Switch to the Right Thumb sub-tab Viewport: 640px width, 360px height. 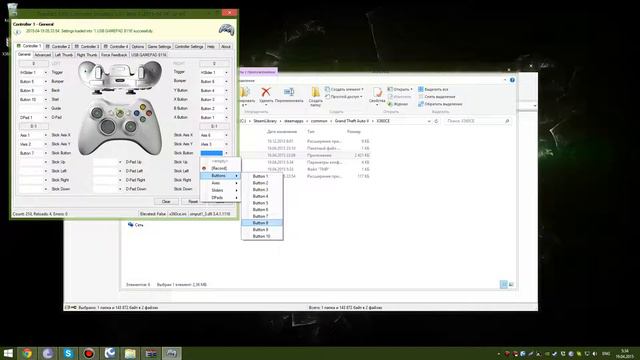pos(87,55)
